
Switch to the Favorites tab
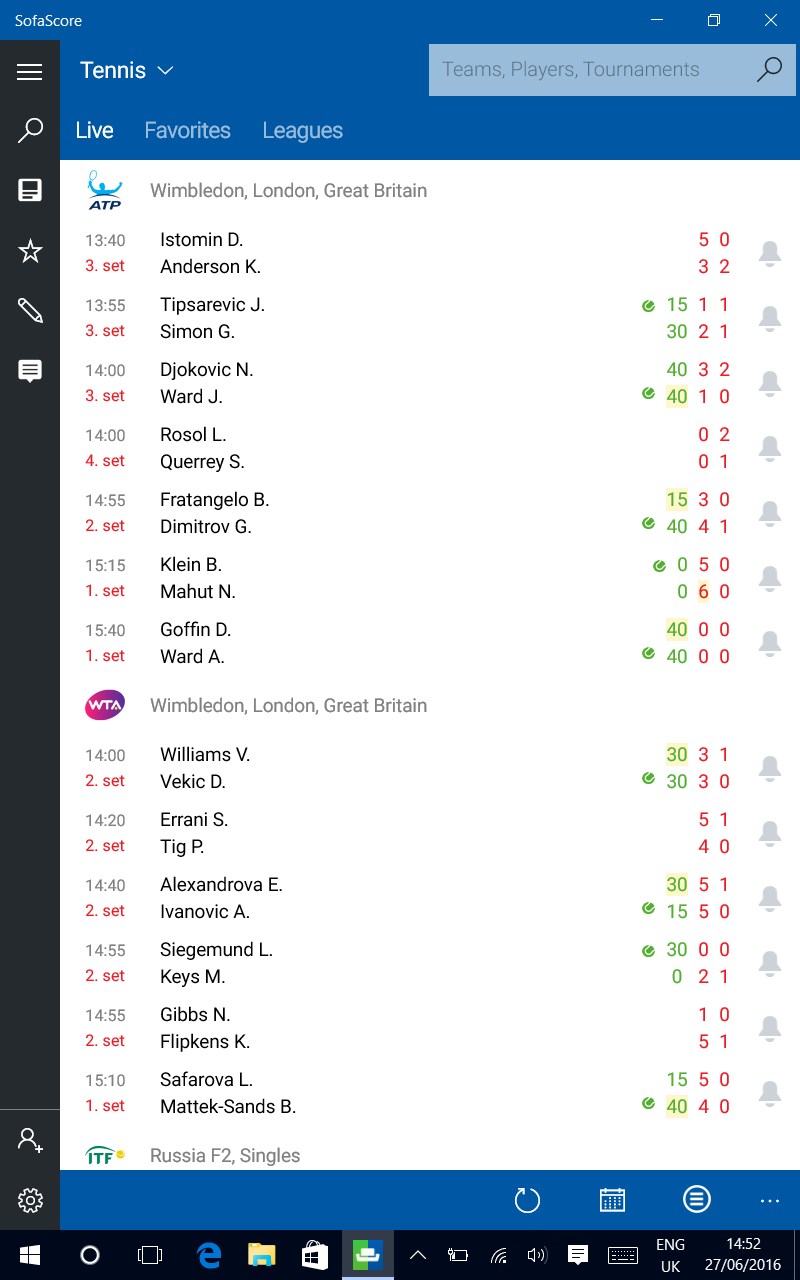pos(187,130)
